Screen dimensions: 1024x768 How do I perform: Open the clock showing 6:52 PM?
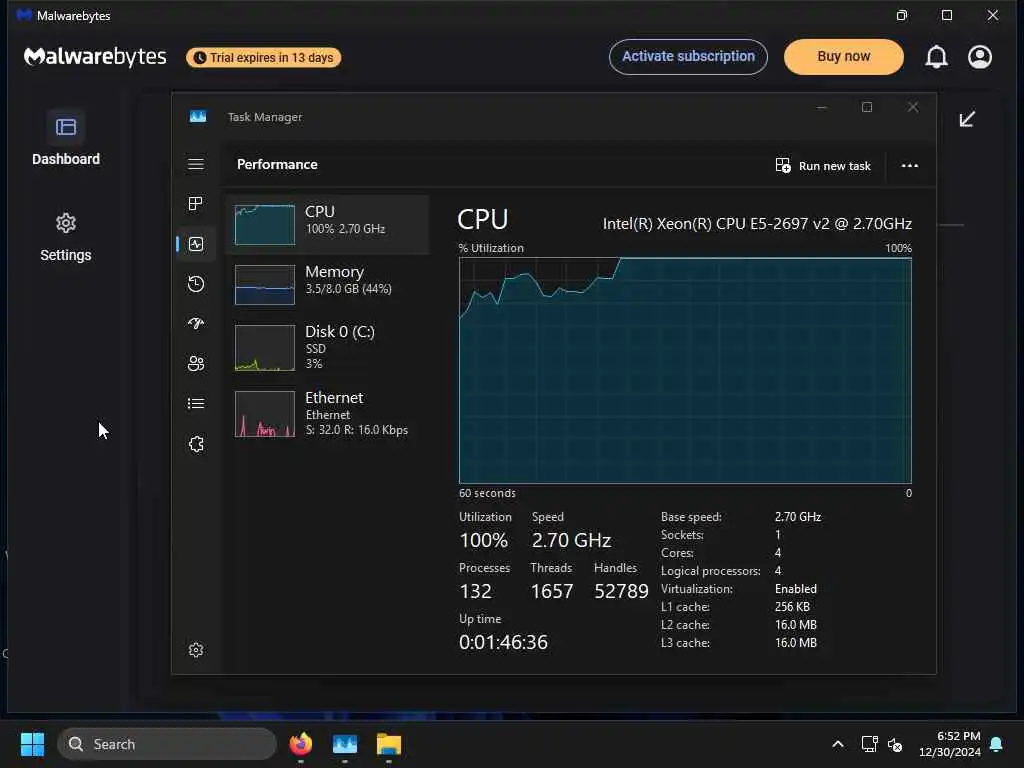950,744
